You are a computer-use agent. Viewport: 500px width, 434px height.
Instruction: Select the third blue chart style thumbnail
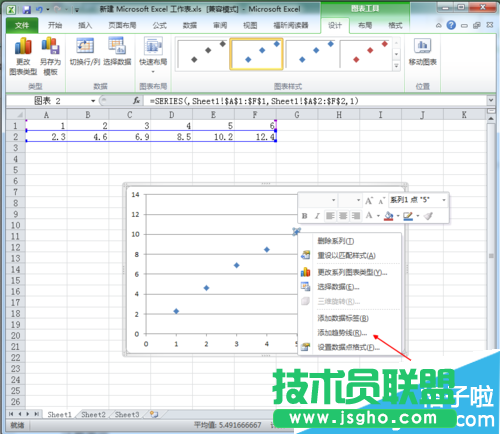pyautogui.click(x=311, y=54)
